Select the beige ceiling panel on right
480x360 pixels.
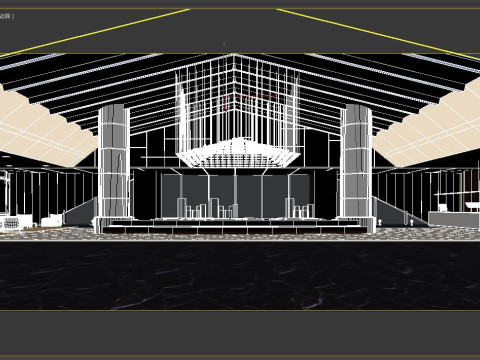[430, 128]
